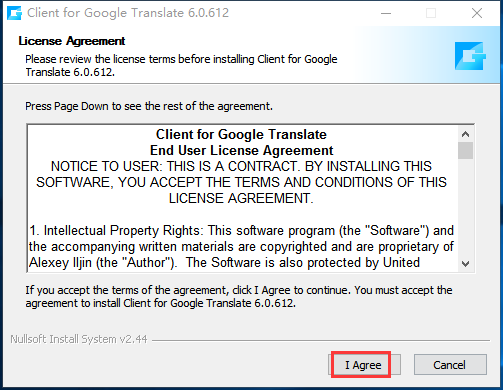Click the "NOTICE TO USER" paragraph
Viewport: 503px width, 390px height.
coord(241,182)
